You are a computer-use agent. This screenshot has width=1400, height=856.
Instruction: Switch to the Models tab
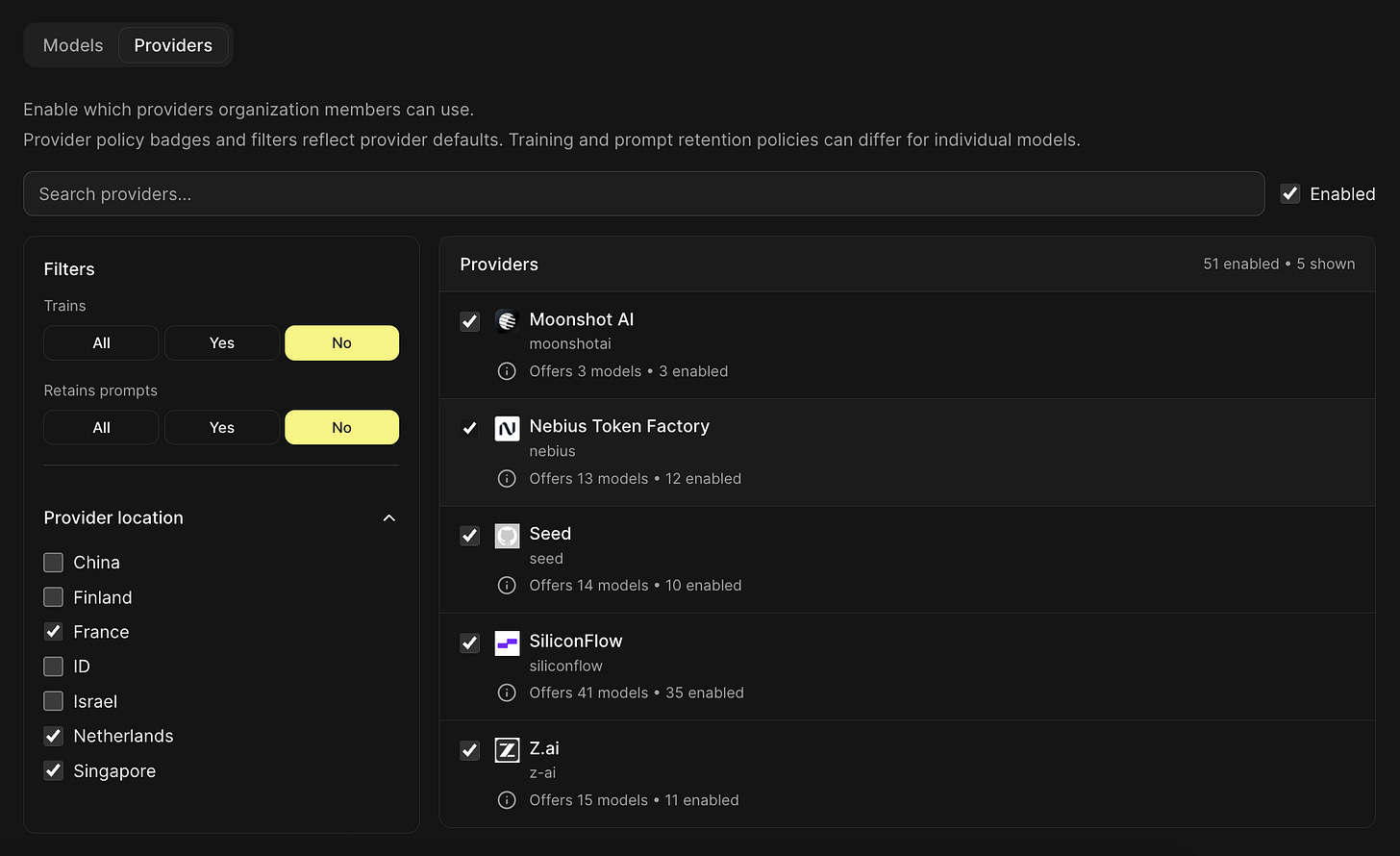click(x=73, y=45)
